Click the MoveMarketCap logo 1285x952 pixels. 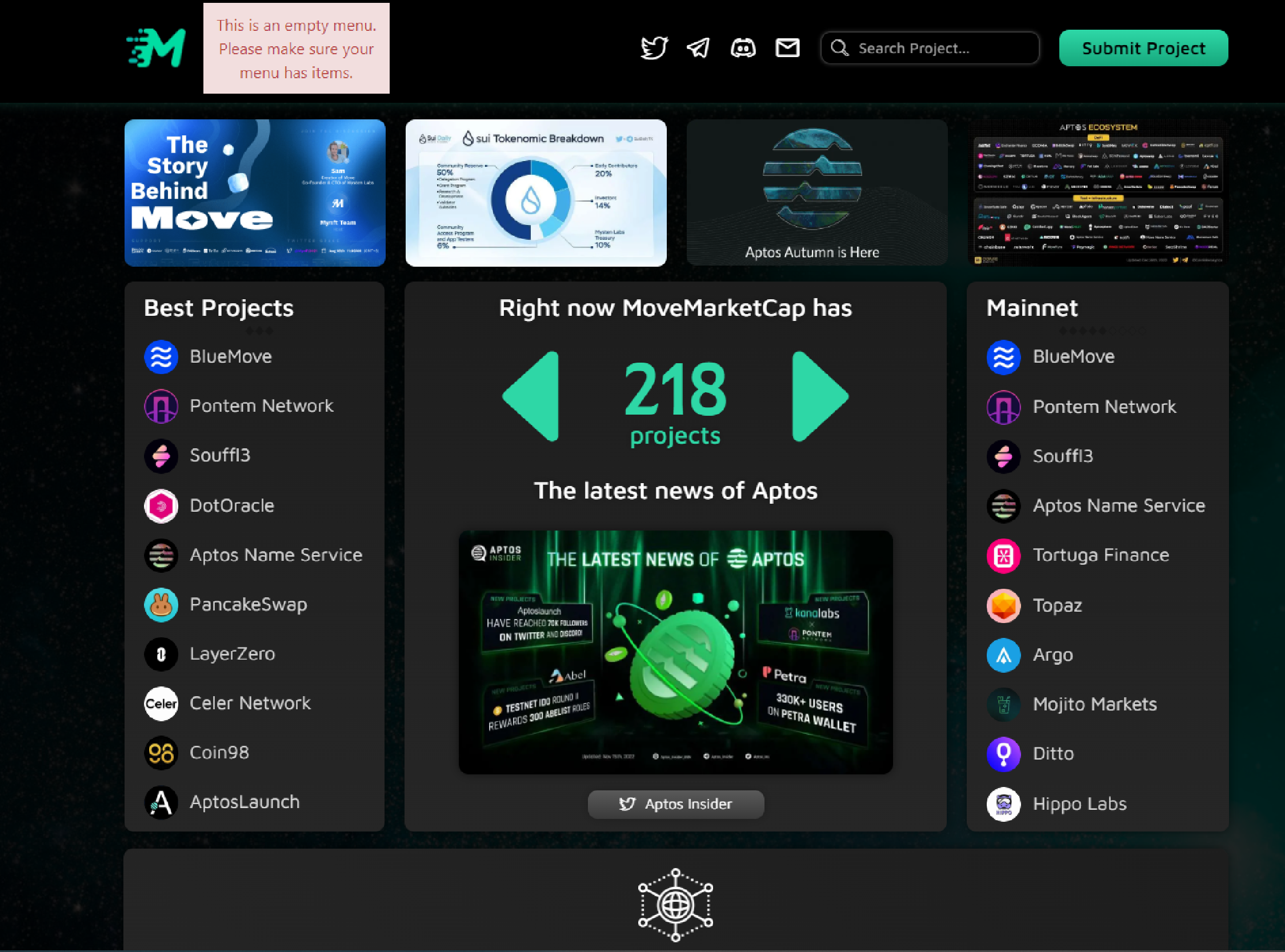click(155, 48)
